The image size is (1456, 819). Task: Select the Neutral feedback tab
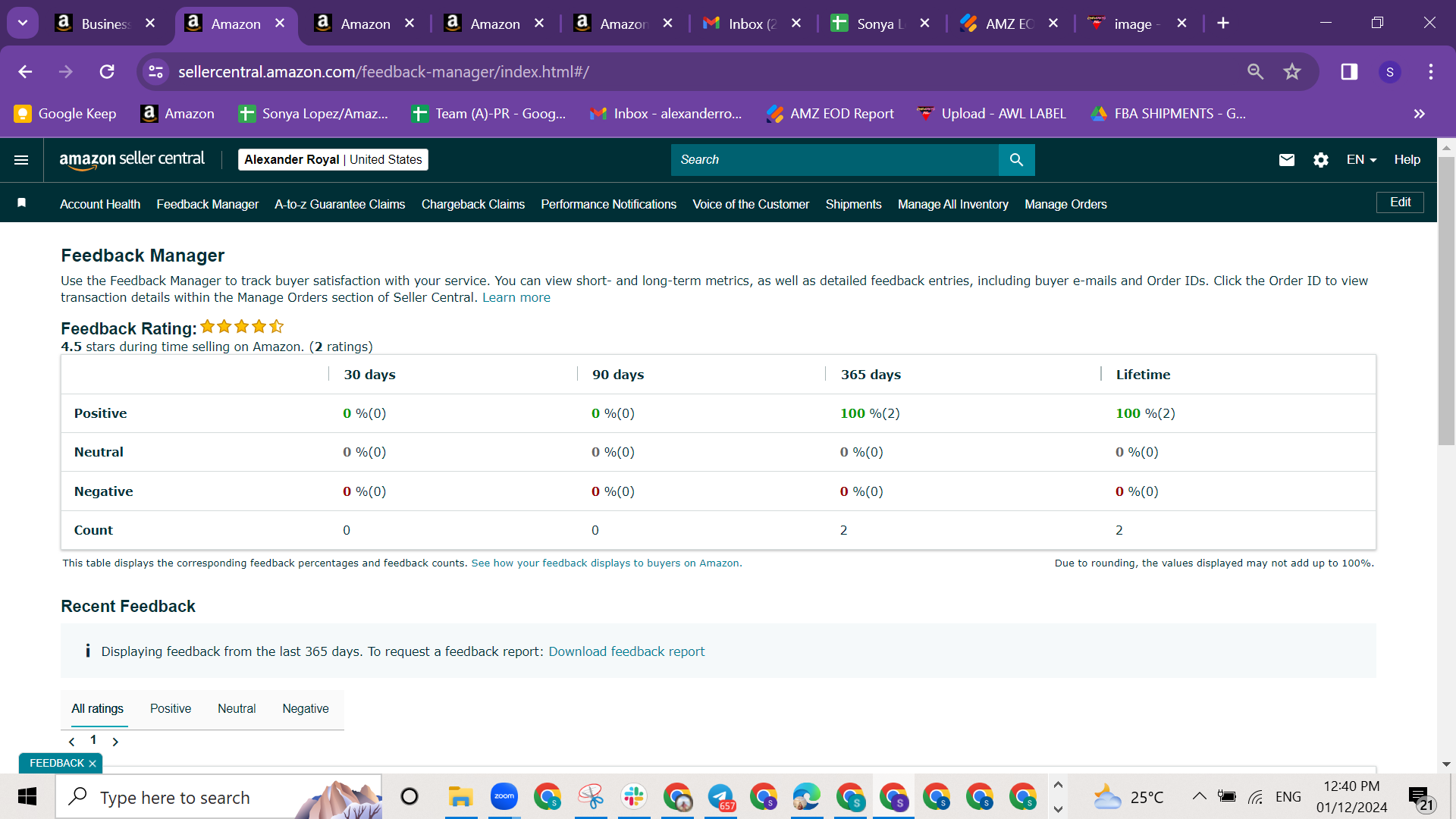[x=237, y=708]
